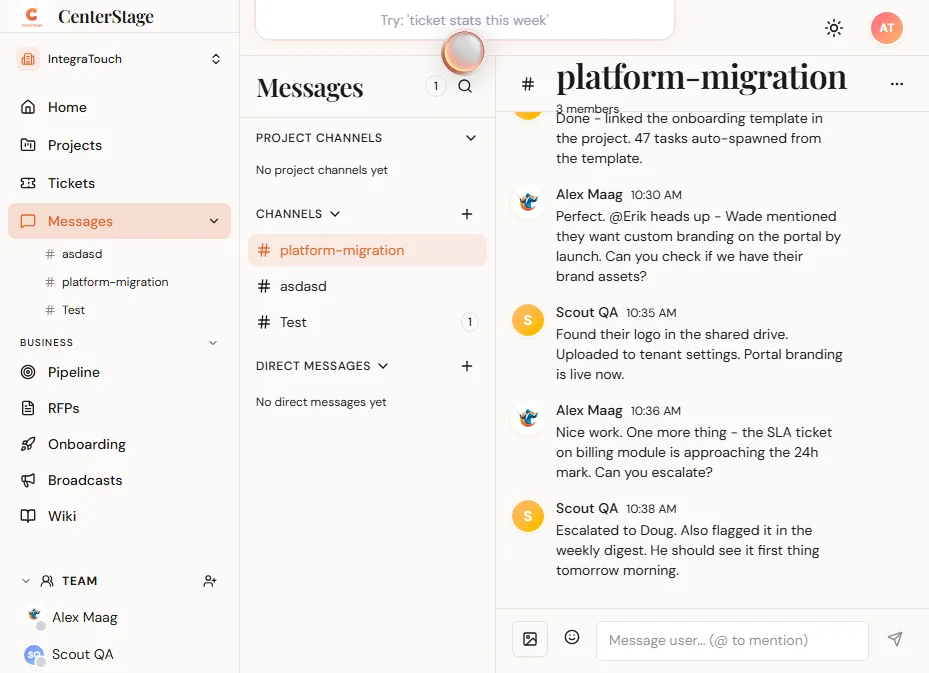Add a new channel with the plus button
Viewport: 929px width, 673px height.
pos(466,213)
